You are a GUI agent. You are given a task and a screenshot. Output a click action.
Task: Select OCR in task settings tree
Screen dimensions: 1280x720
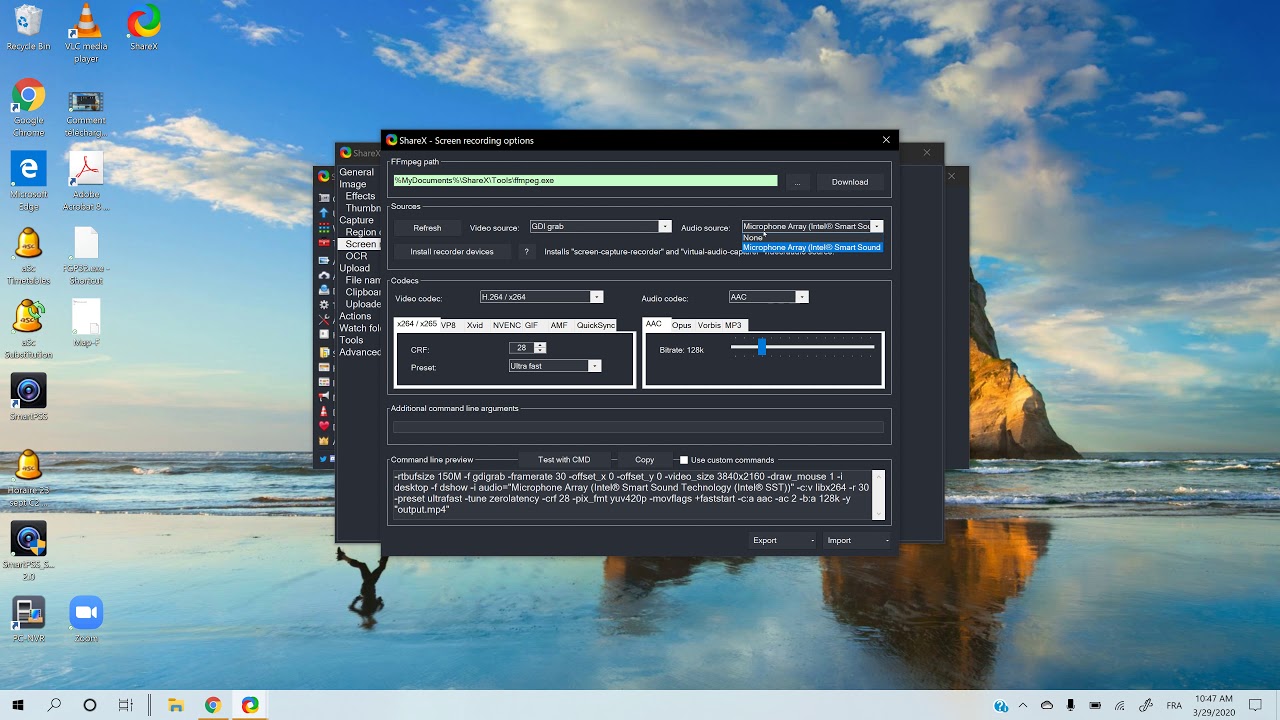click(x=356, y=256)
